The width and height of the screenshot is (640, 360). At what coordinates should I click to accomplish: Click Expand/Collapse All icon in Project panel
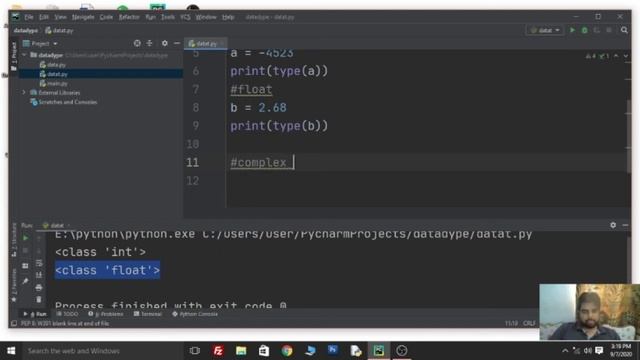[149, 43]
